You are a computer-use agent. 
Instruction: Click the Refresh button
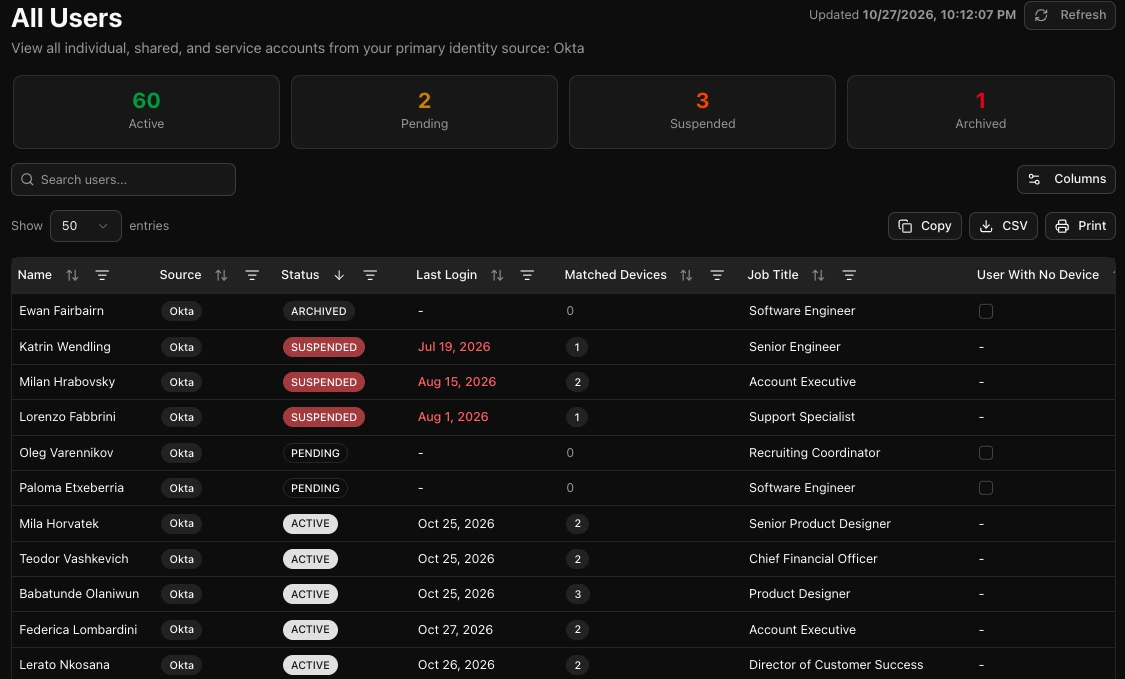click(1069, 15)
